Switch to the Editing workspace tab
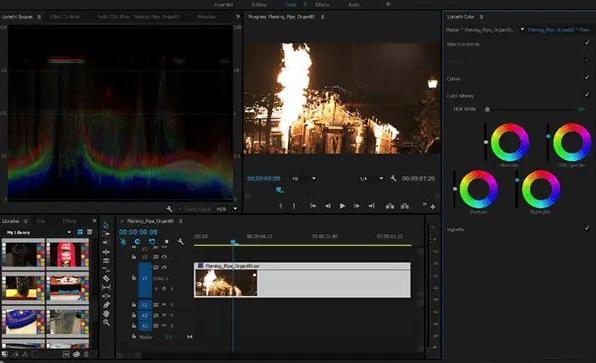596x363 pixels. coord(259,5)
